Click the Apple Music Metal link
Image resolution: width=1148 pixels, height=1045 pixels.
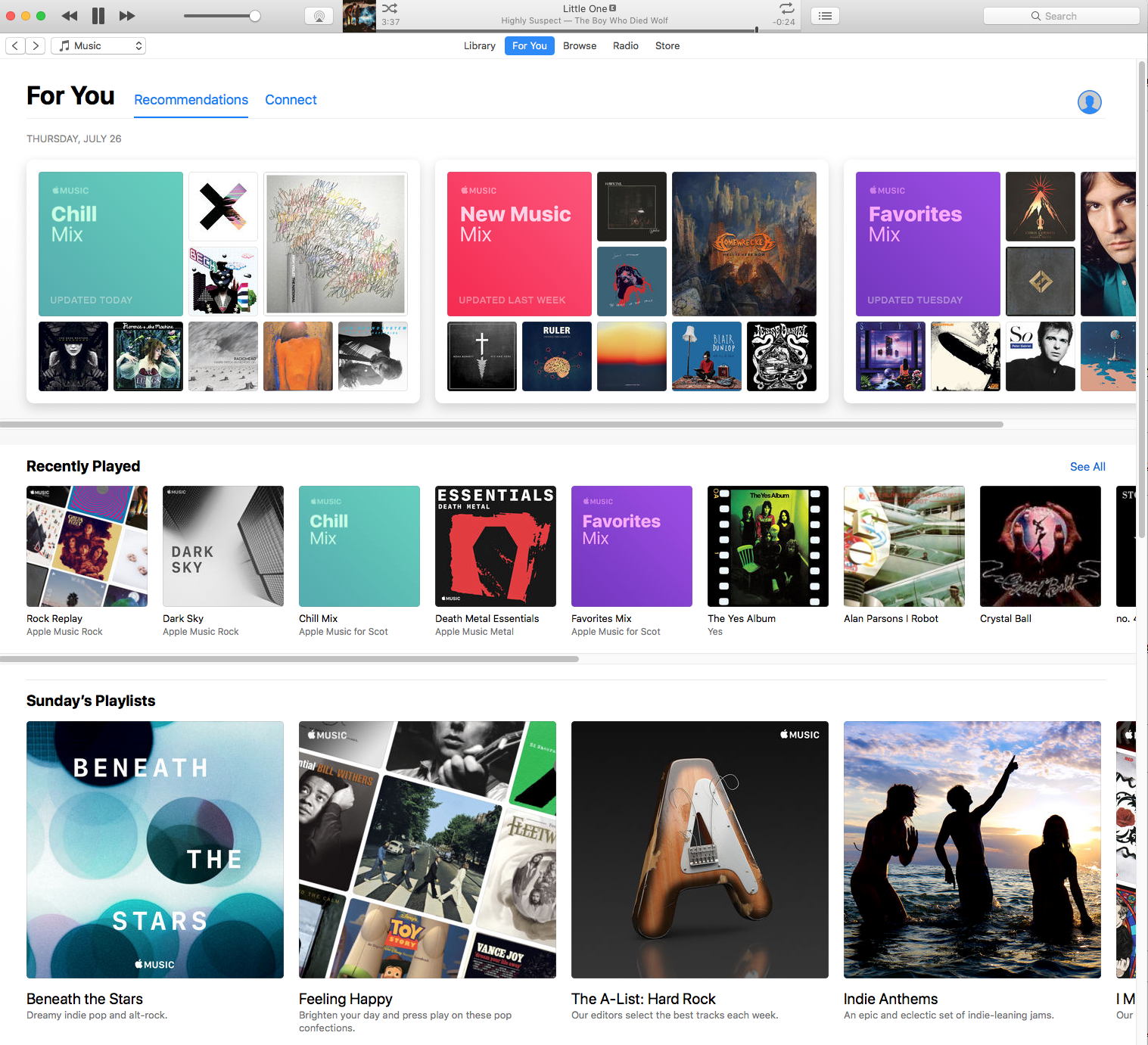coord(474,632)
